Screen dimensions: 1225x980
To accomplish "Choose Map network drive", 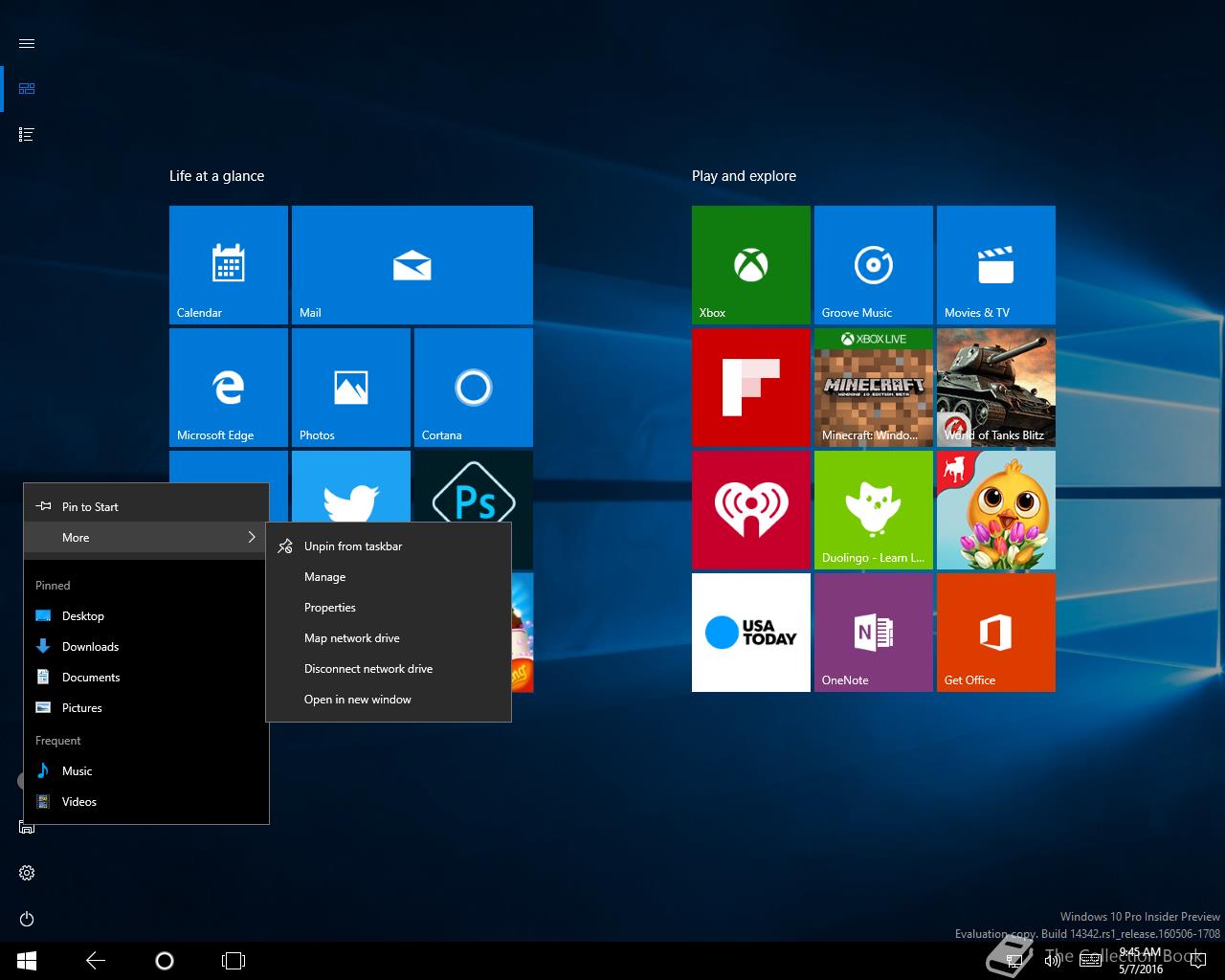I will point(389,638).
